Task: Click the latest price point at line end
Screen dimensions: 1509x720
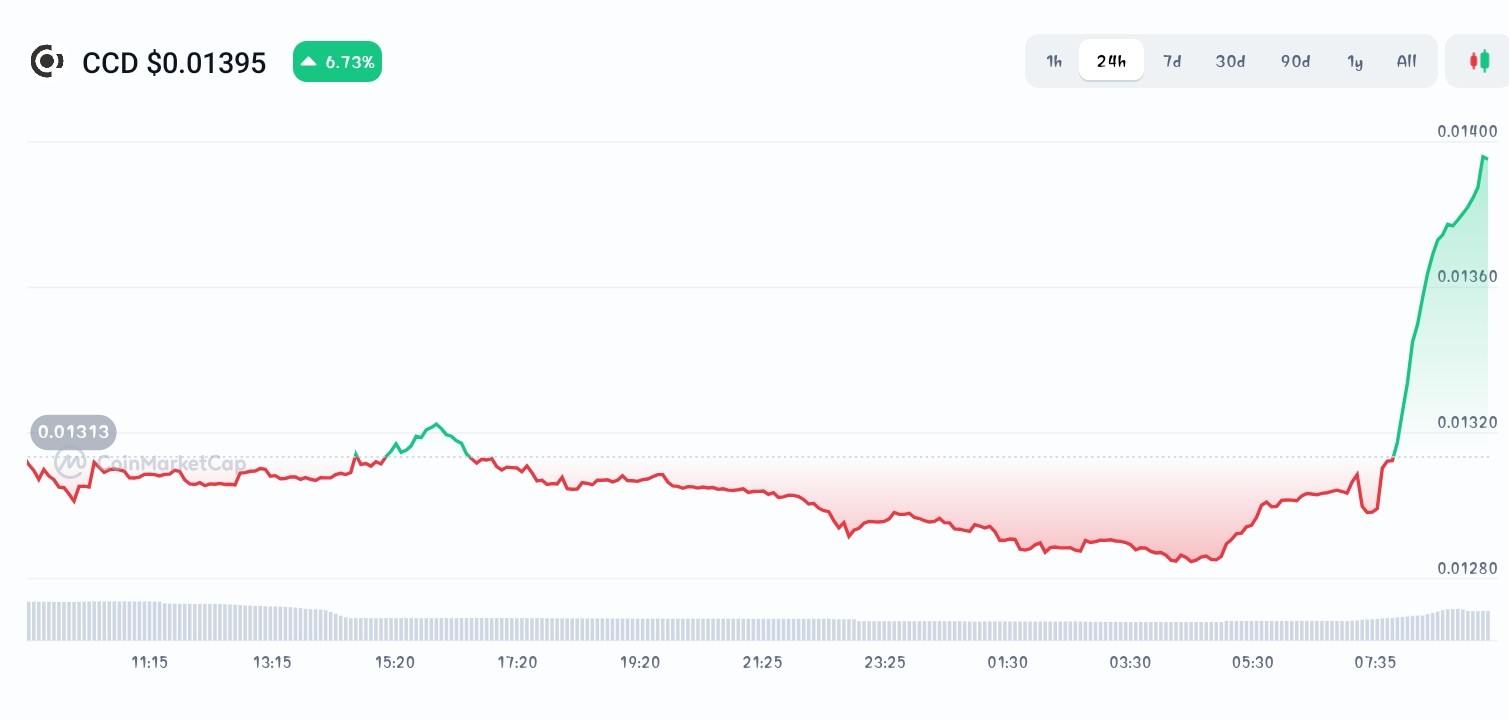Action: point(1485,158)
